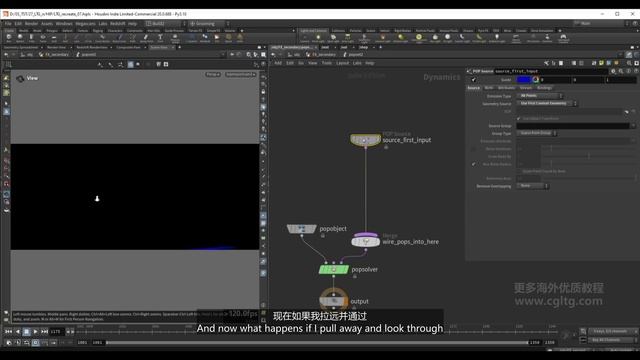The width and height of the screenshot is (640, 360).
Task: Select the source_first_input POP Source node
Action: tap(365, 140)
